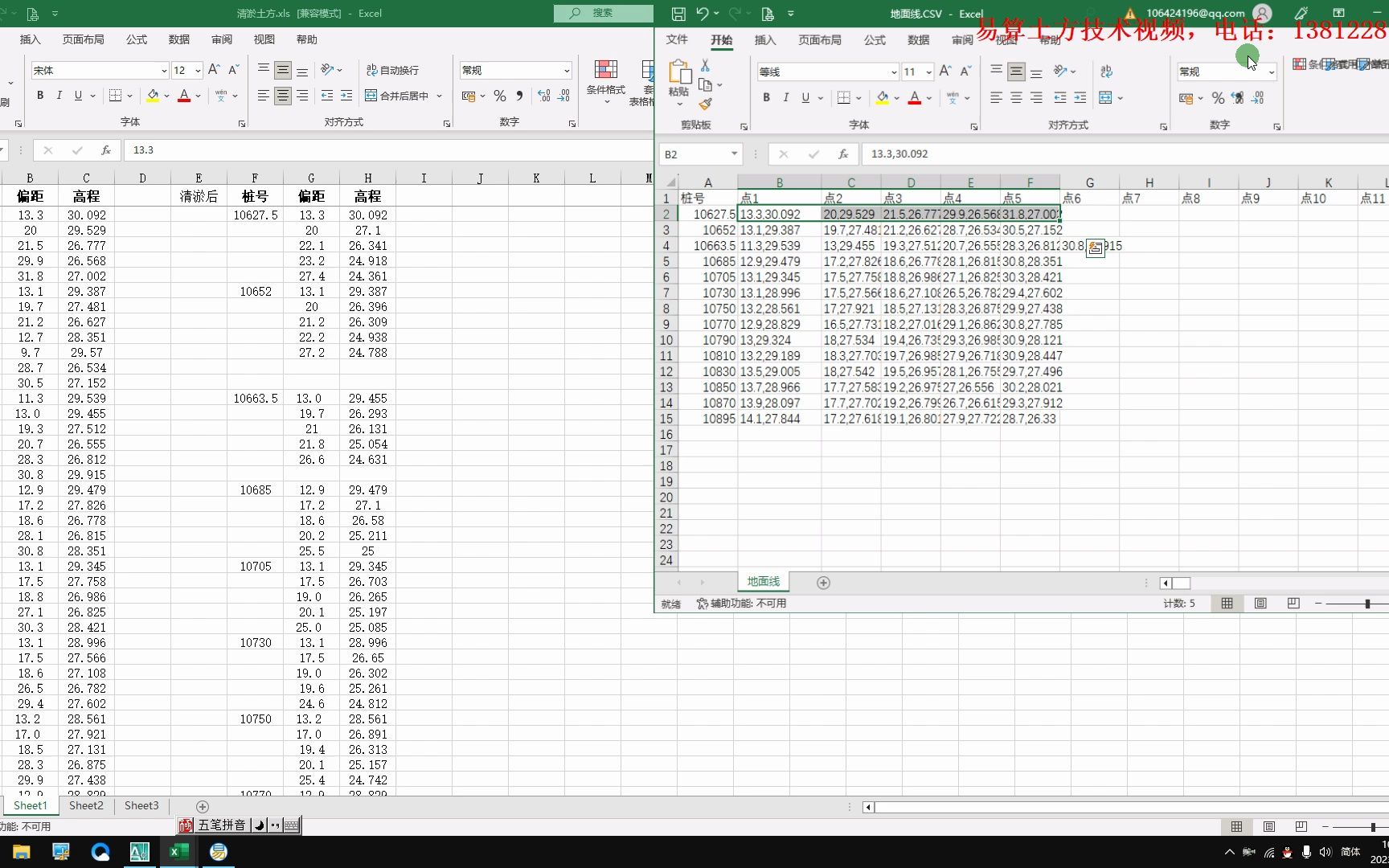
Task: Copy selection in 地面线.CSV ribbon
Action: tap(706, 85)
